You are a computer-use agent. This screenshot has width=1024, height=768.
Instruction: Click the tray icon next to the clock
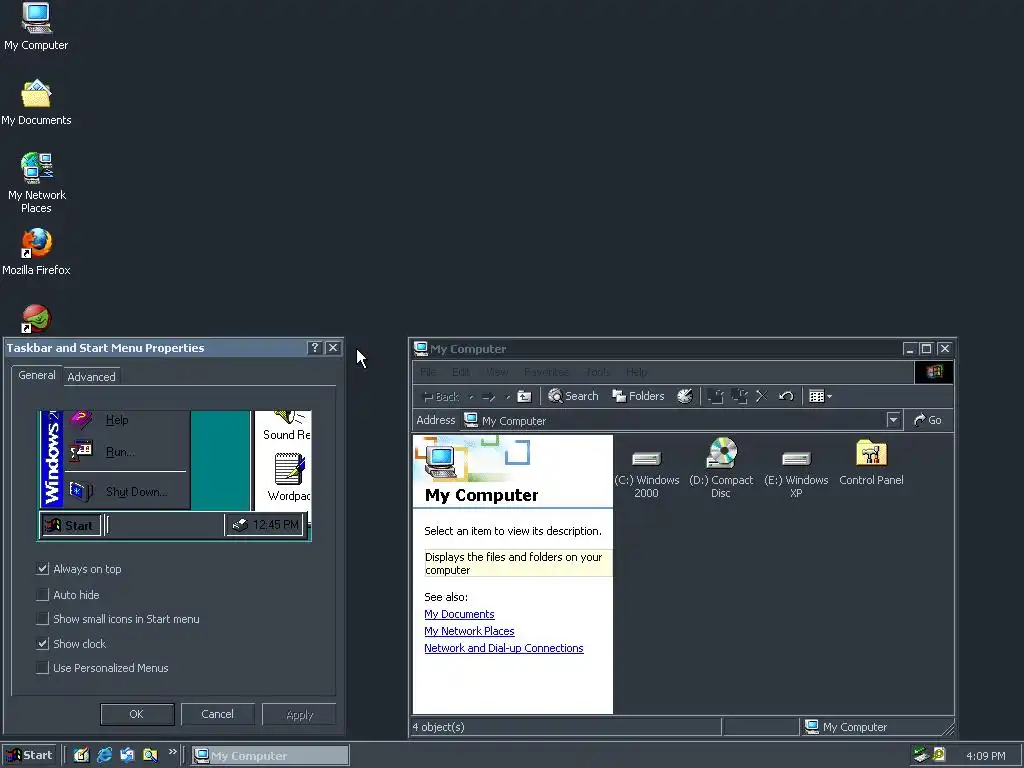pyautogui.click(x=939, y=755)
